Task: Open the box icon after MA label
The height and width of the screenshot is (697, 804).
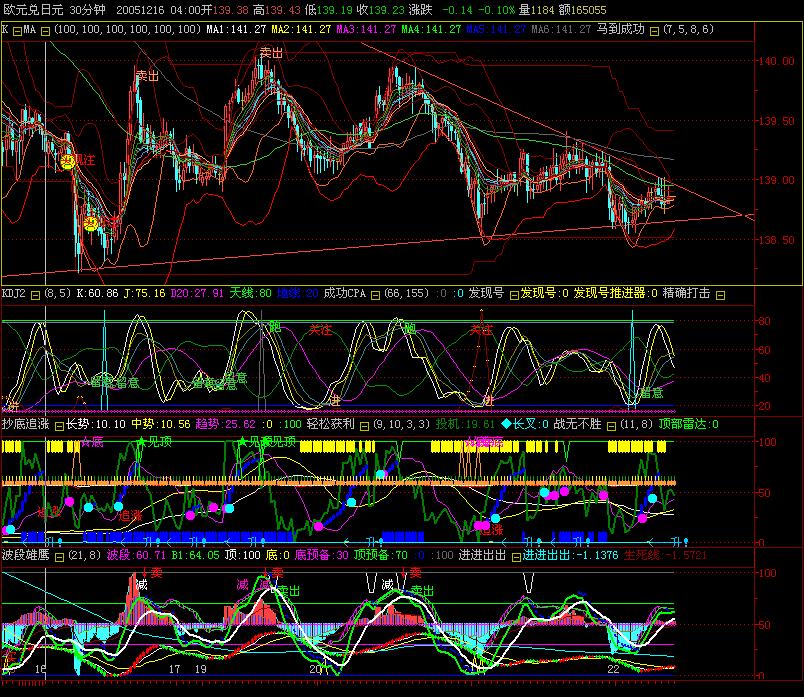Action: point(45,31)
